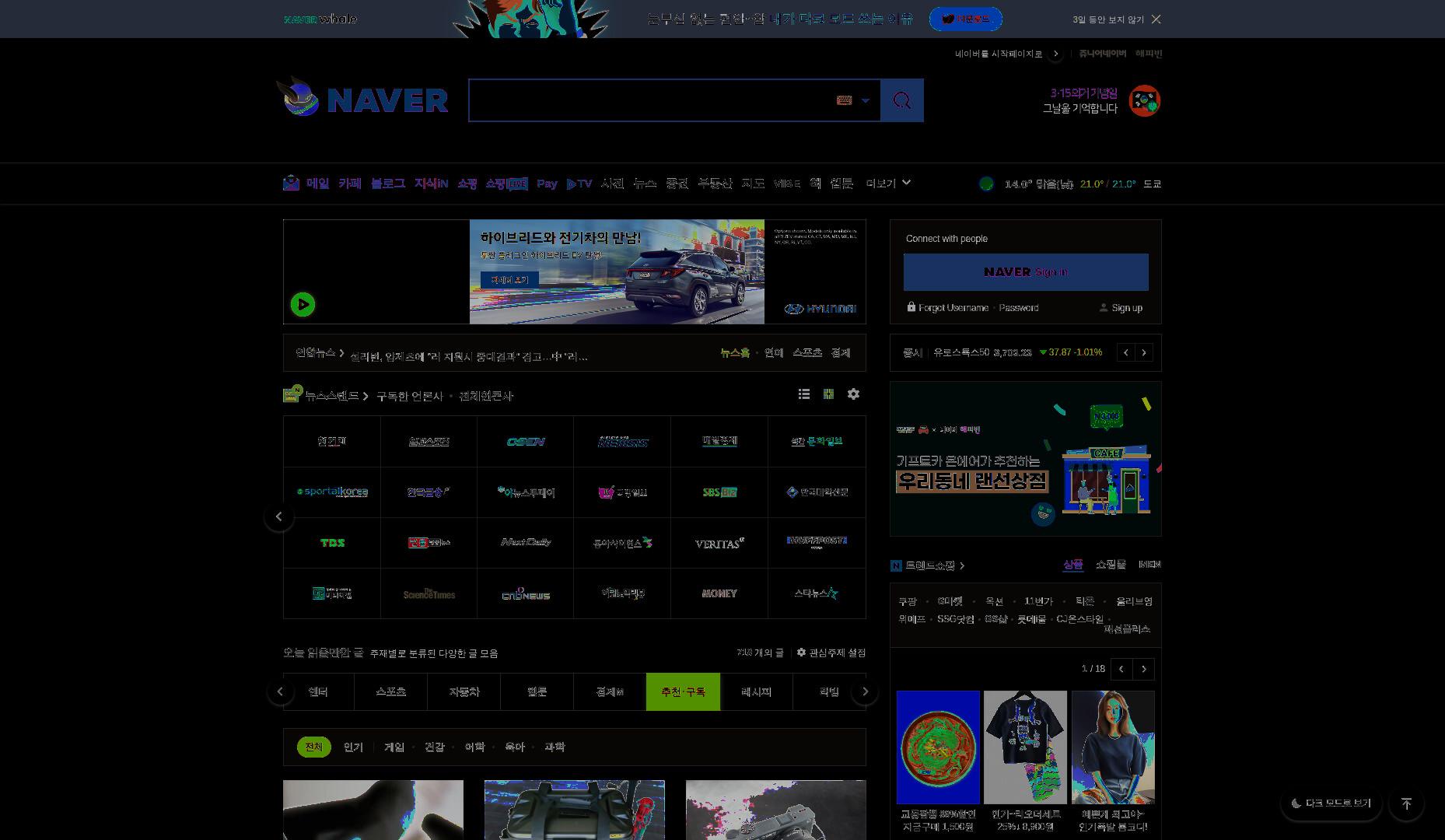Screen dimensions: 1445x840
Task: Open newsstand settings gear
Action: coord(853,394)
